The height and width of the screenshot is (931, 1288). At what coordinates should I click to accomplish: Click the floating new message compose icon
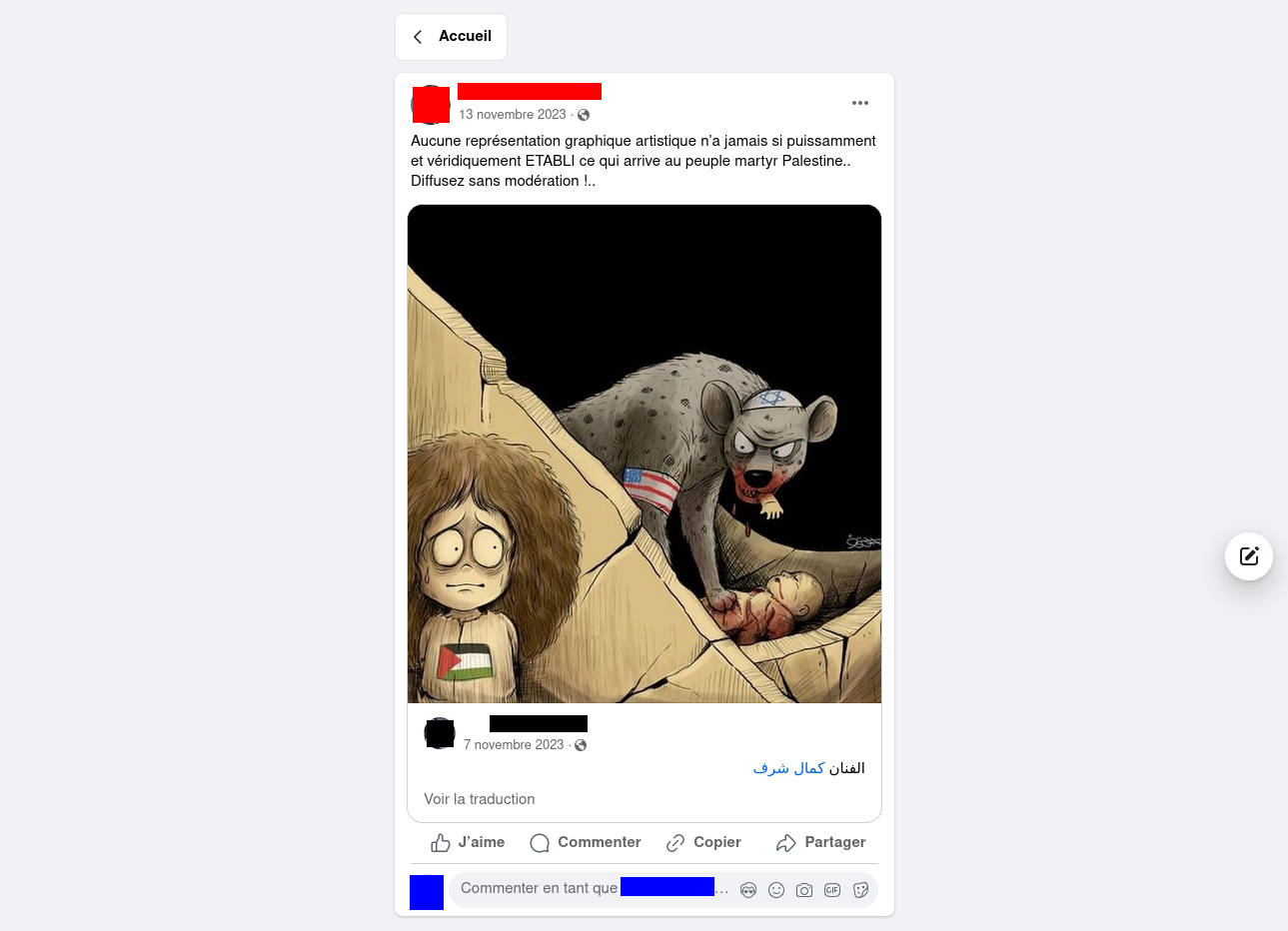[1249, 556]
